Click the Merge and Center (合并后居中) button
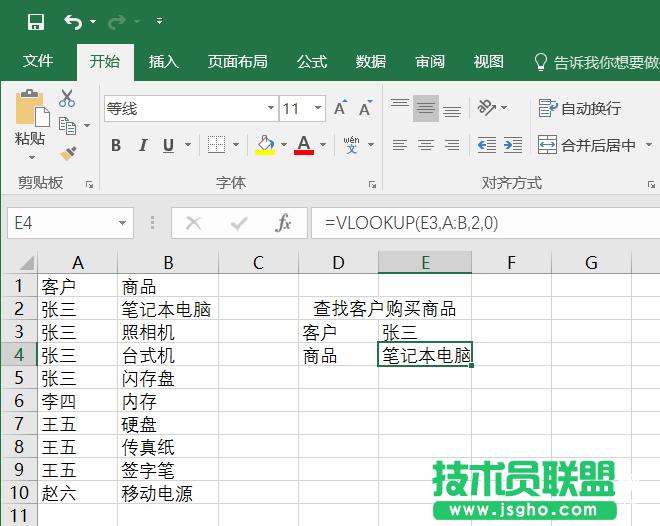 588,145
